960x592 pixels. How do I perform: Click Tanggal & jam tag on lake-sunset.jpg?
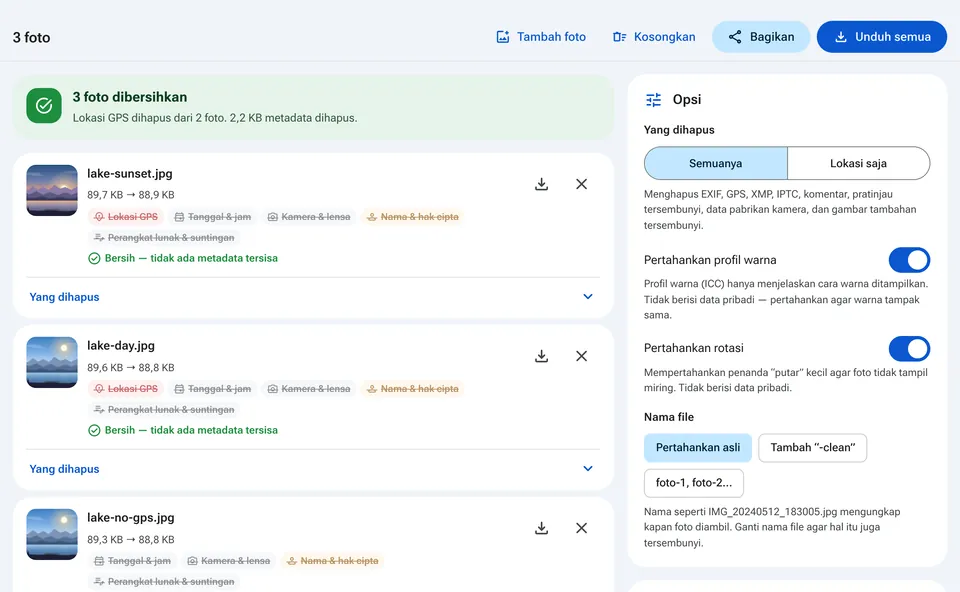213,217
